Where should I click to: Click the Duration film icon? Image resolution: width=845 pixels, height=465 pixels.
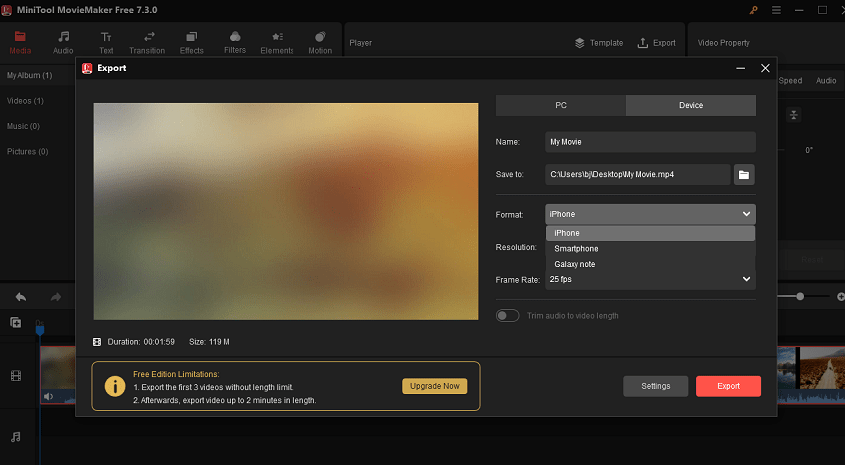(97, 342)
